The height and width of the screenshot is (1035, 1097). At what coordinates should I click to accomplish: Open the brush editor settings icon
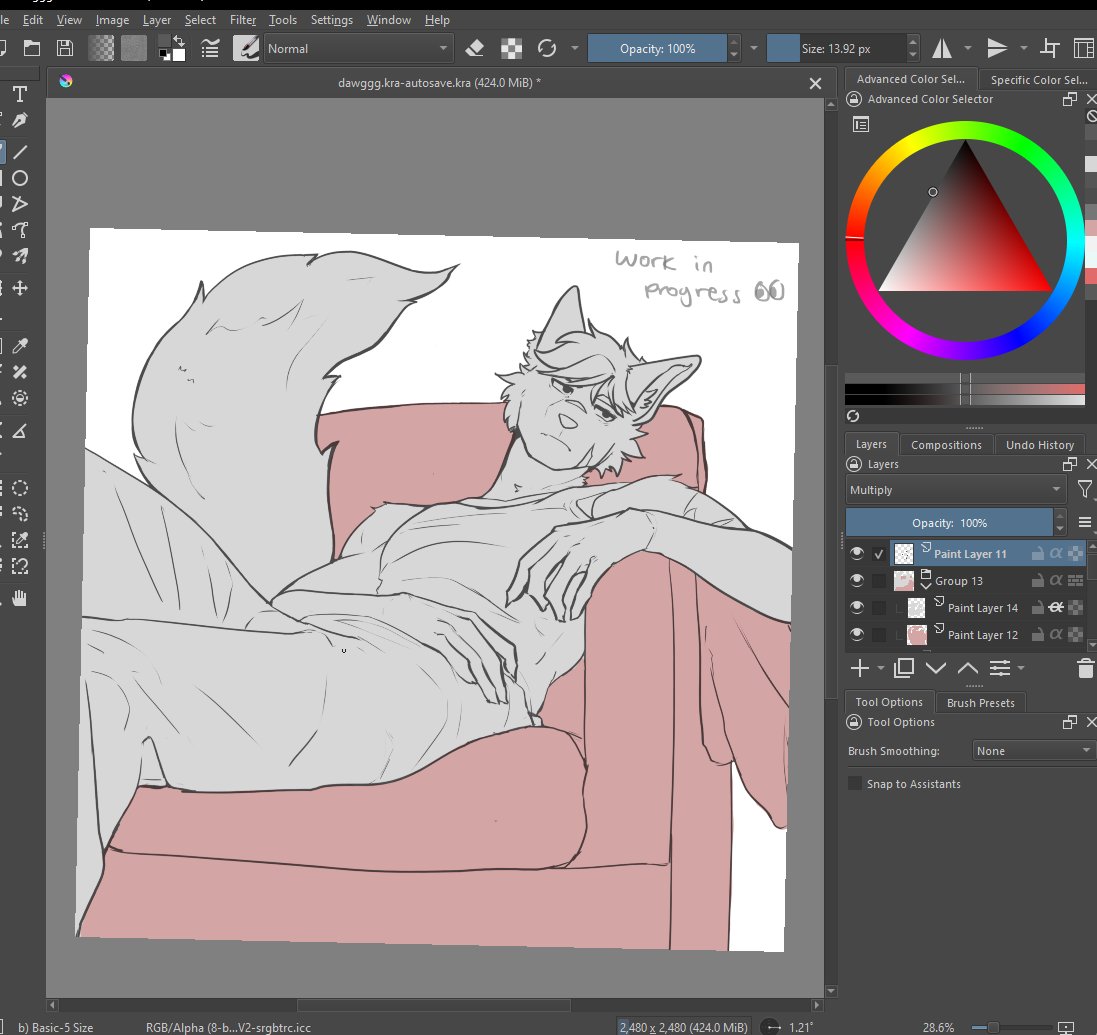[210, 48]
